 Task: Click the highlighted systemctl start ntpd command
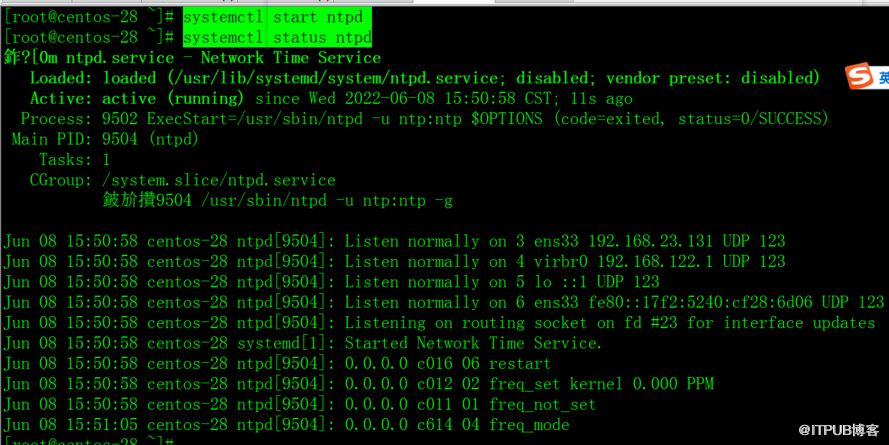point(276,17)
